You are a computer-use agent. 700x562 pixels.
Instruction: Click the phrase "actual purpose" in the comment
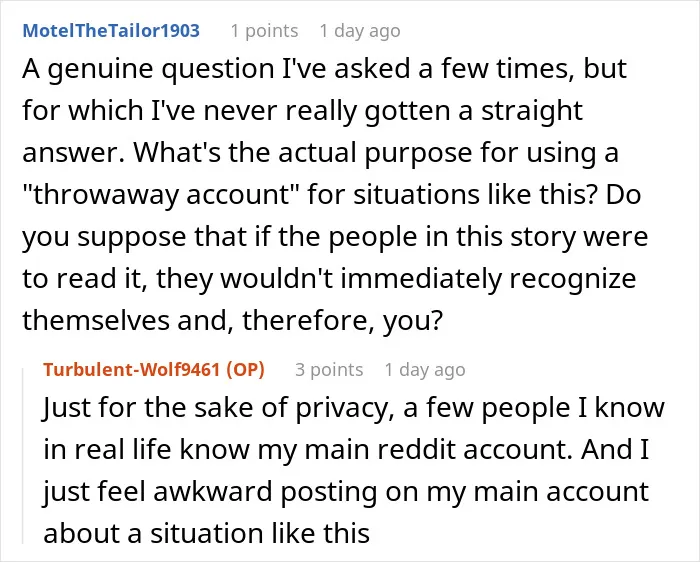tap(375, 153)
